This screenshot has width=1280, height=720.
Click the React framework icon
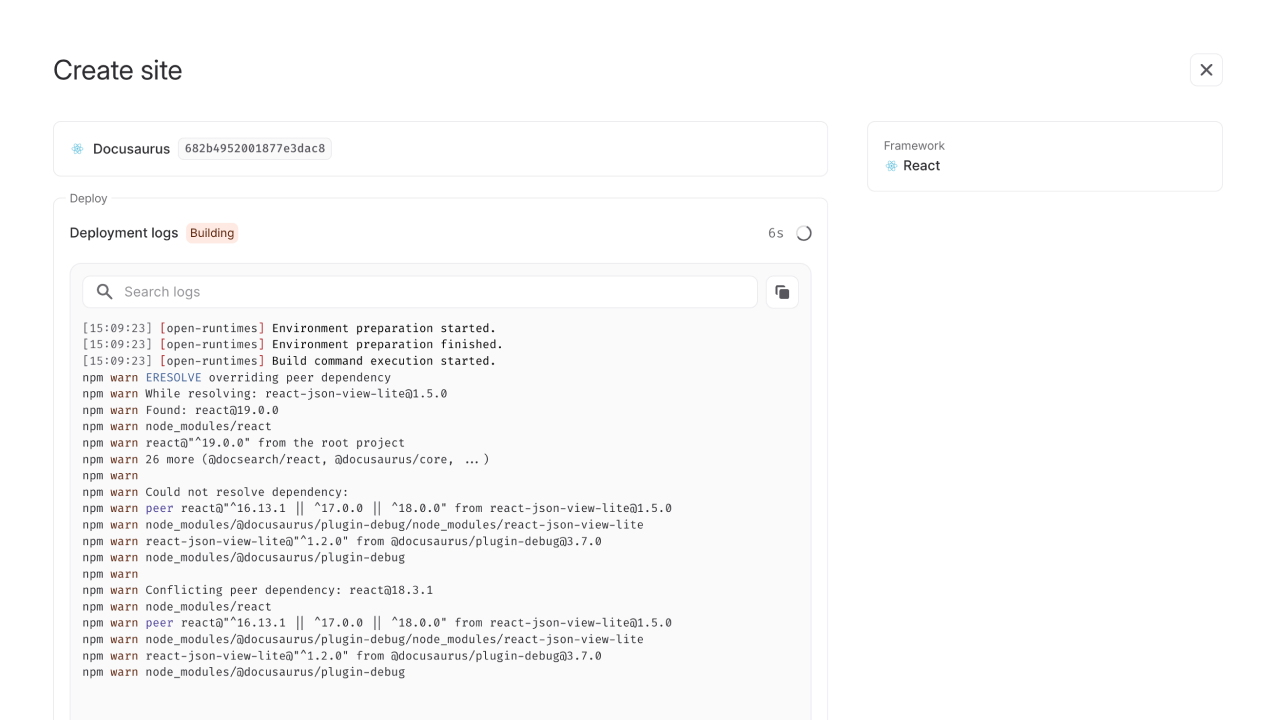(x=891, y=166)
